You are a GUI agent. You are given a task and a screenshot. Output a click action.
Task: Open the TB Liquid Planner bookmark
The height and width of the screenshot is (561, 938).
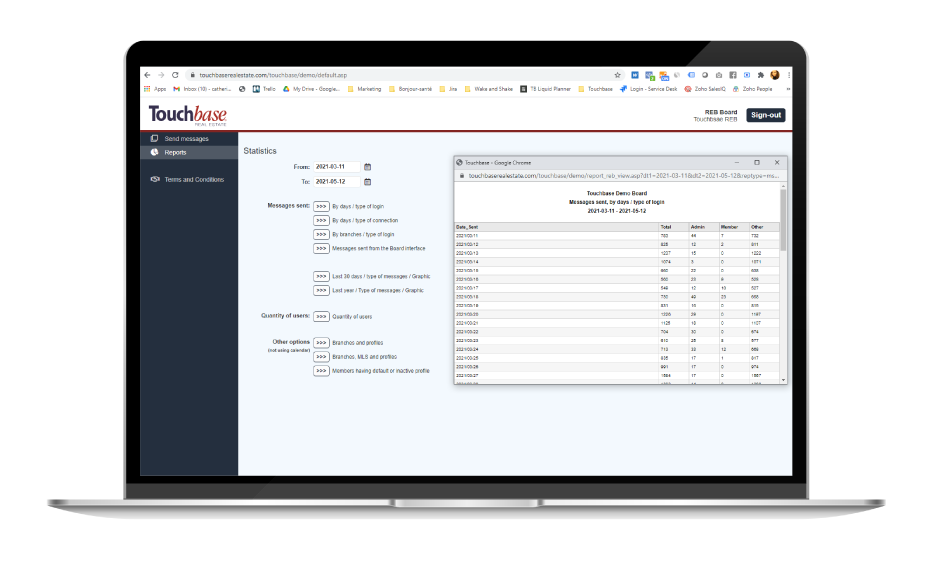pos(545,89)
